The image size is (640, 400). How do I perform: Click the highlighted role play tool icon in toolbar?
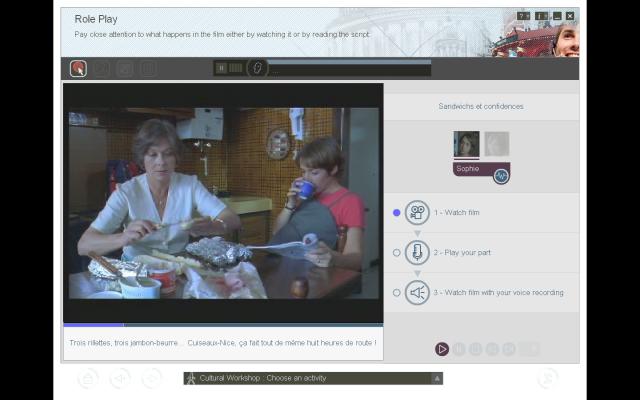pyautogui.click(x=78, y=68)
